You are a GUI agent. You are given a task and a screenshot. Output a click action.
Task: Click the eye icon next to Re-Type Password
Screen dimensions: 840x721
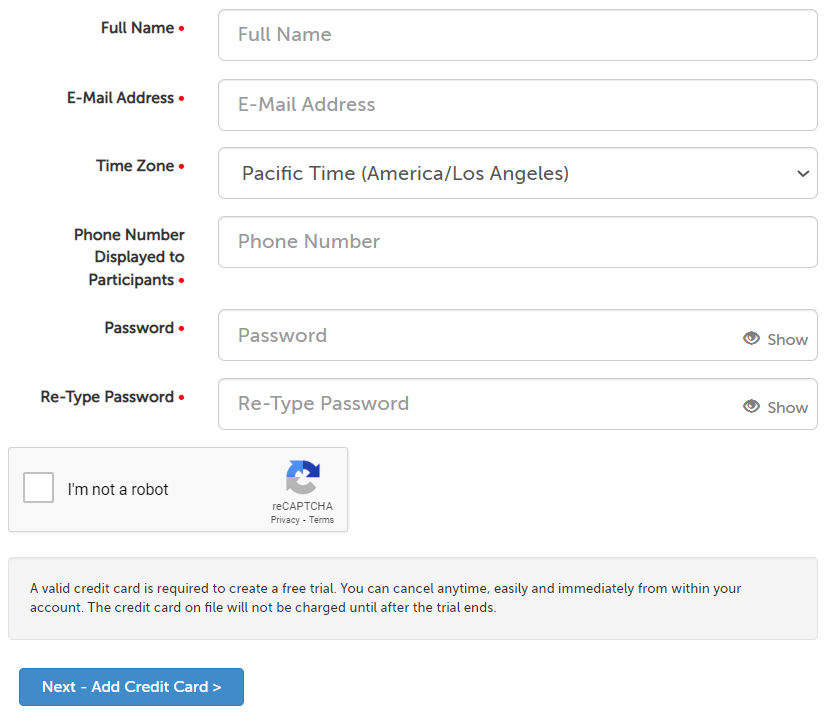[x=751, y=407]
